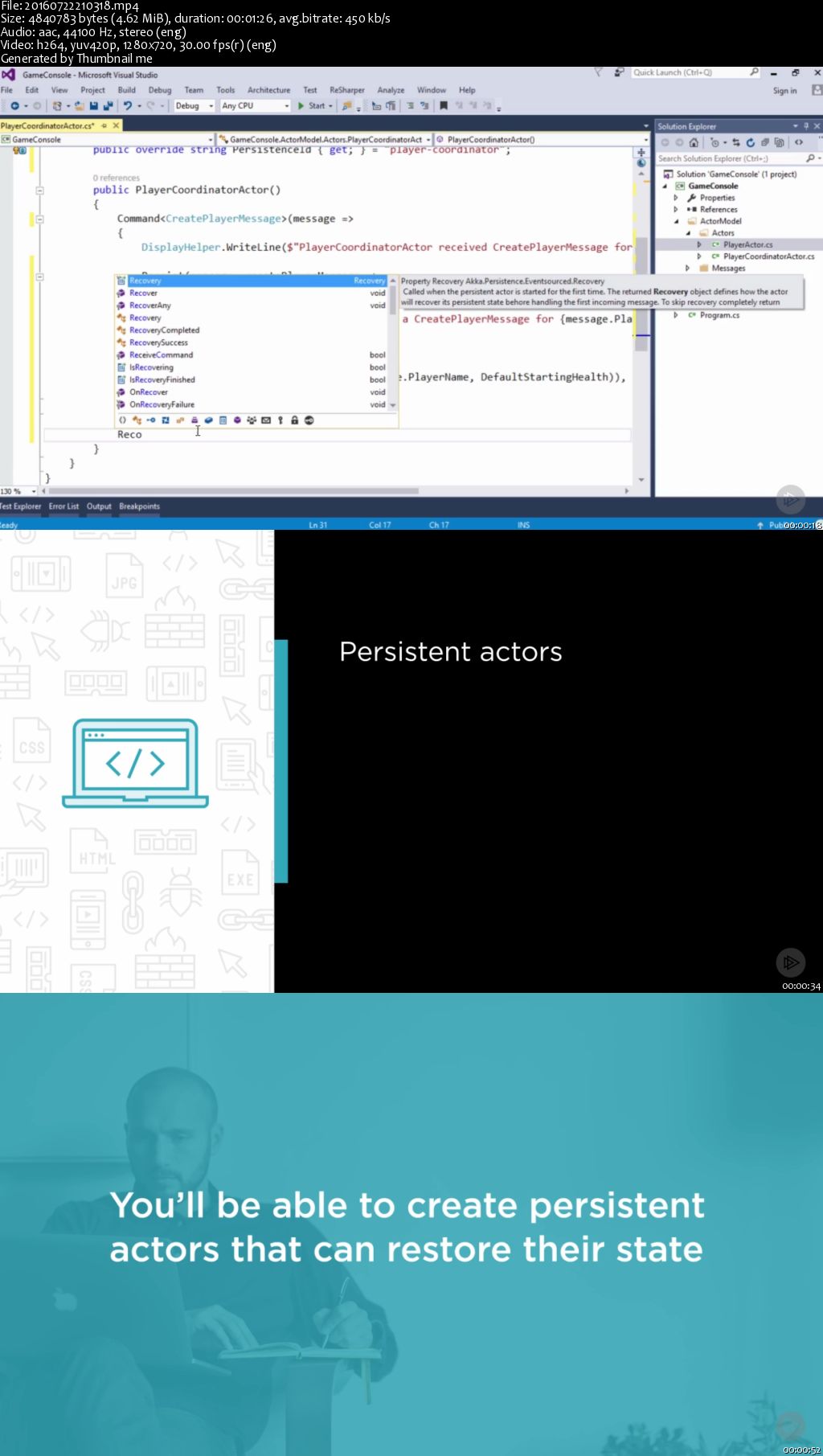
Task: Open the Debug configuration dropdown
Action: click(194, 106)
